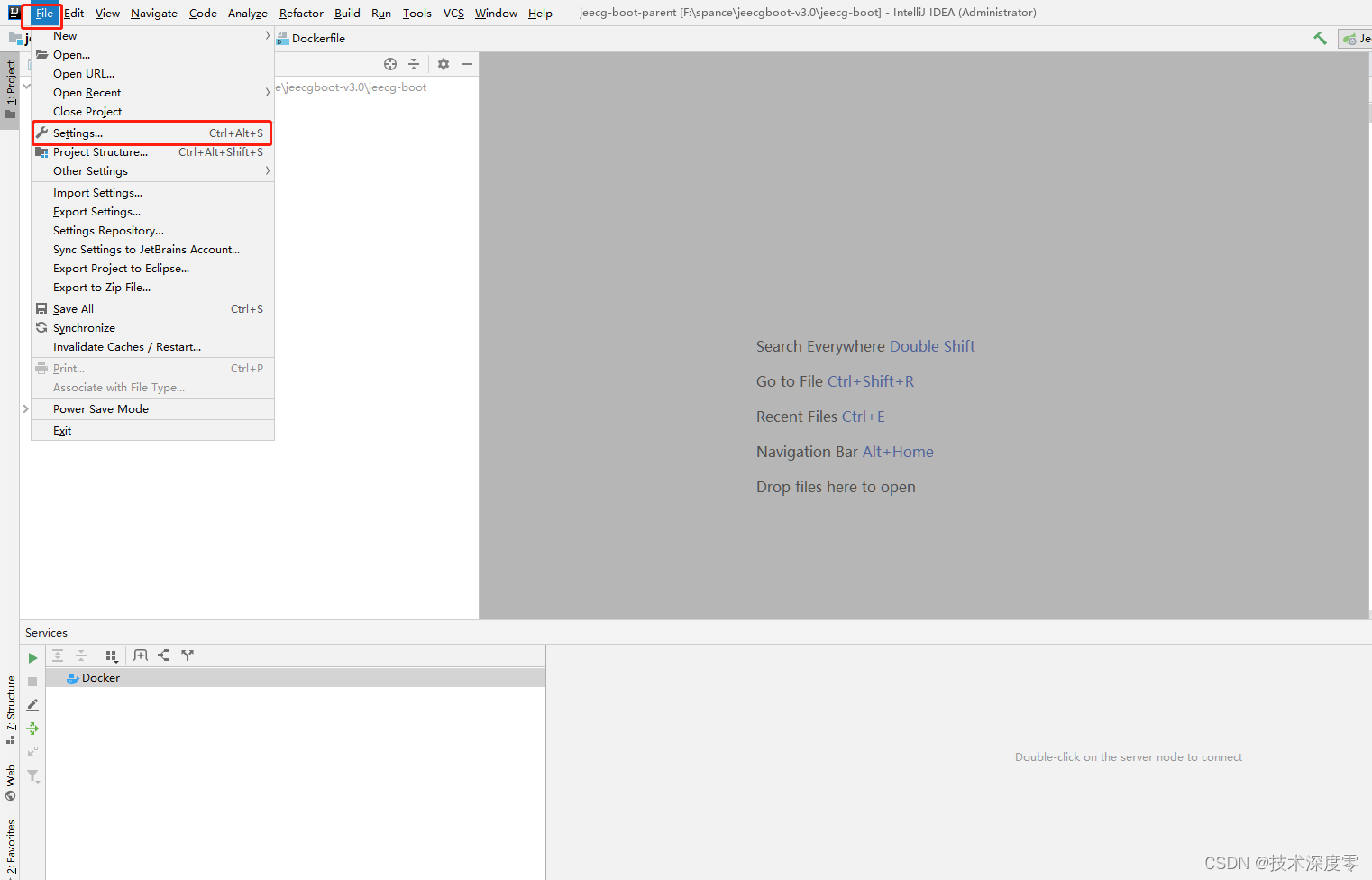Click the IntelliJ IDEA logo in title bar
This screenshot has width=1372, height=880.
click(14, 13)
